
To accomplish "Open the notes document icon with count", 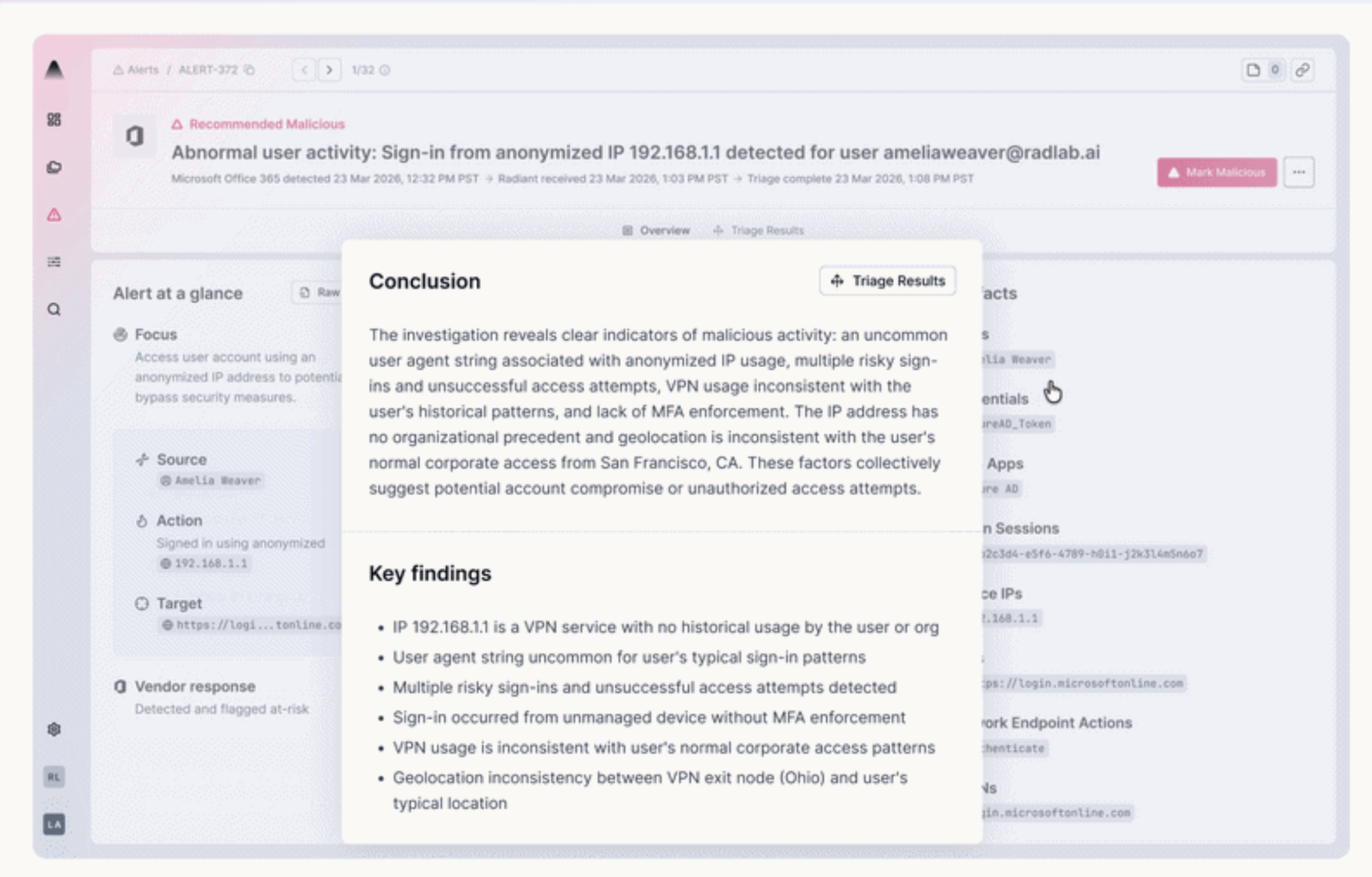I will 1262,70.
